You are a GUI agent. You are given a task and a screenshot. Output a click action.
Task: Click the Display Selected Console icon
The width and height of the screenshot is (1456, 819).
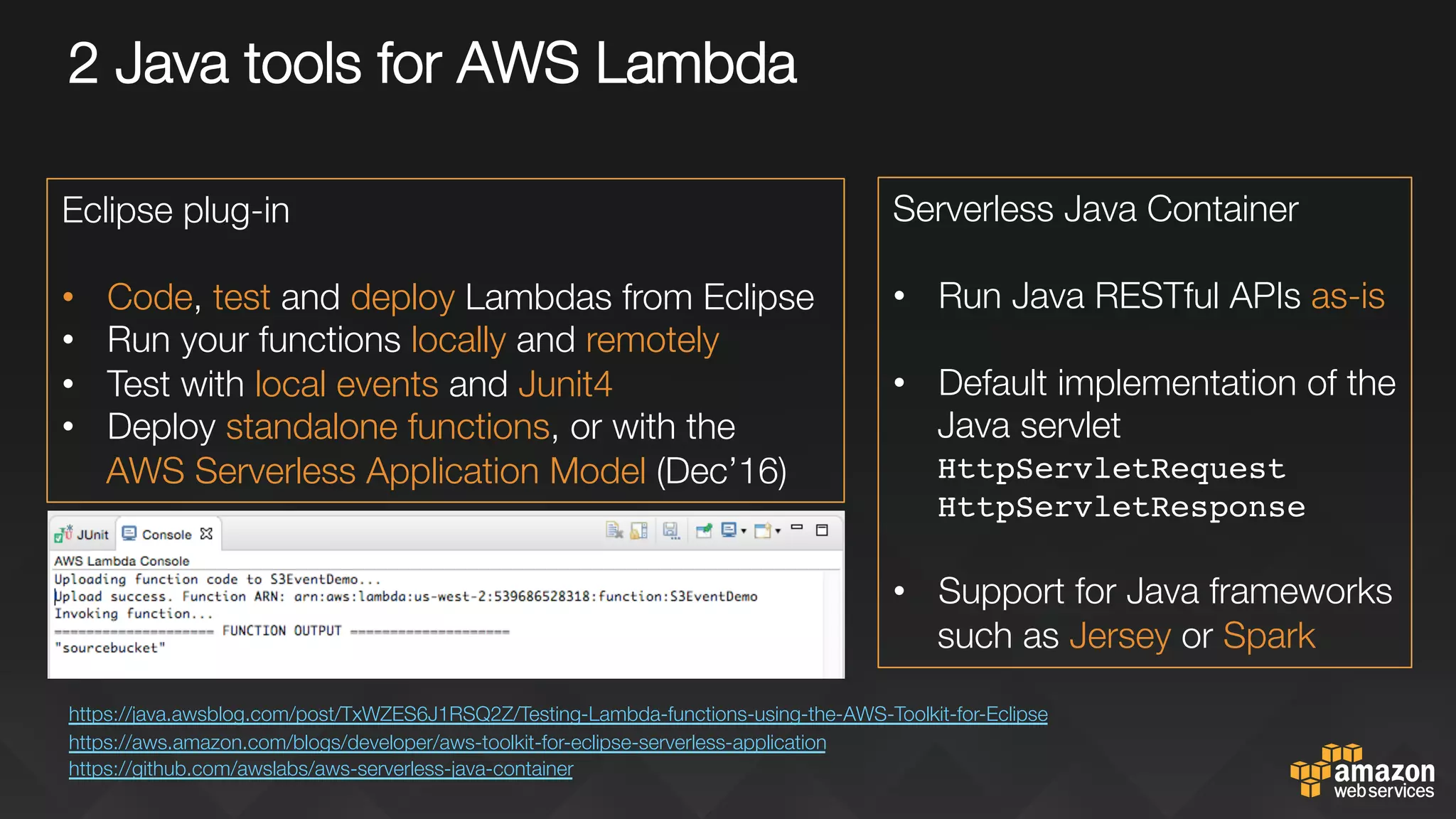pos(729,530)
